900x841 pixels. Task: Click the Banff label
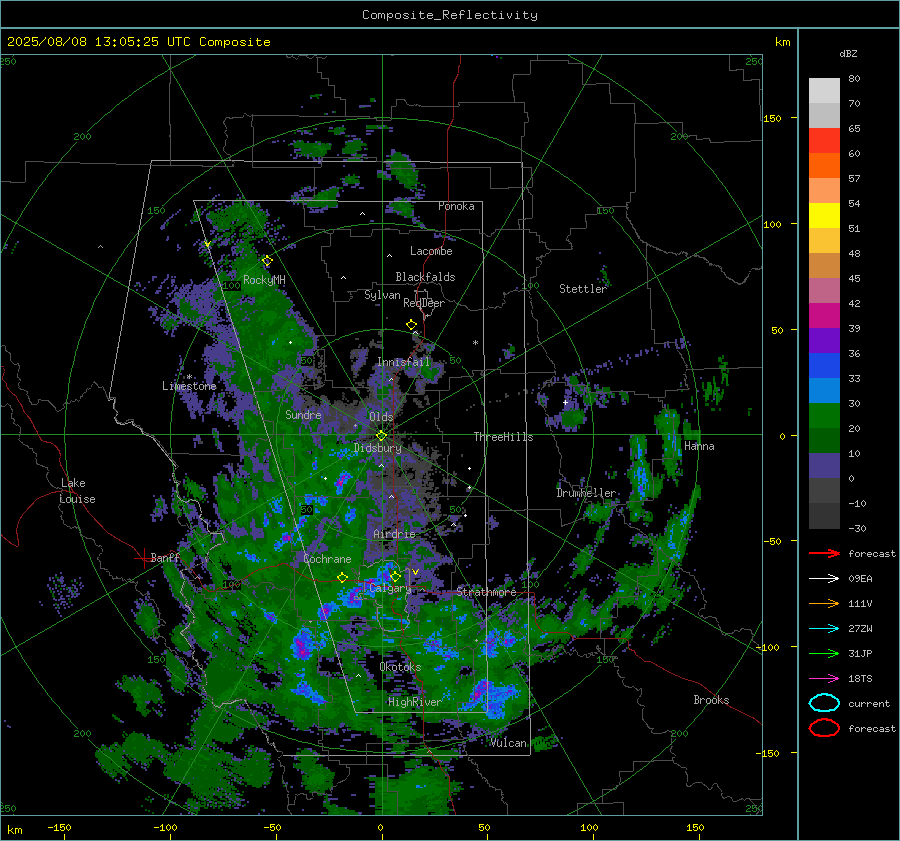click(165, 557)
